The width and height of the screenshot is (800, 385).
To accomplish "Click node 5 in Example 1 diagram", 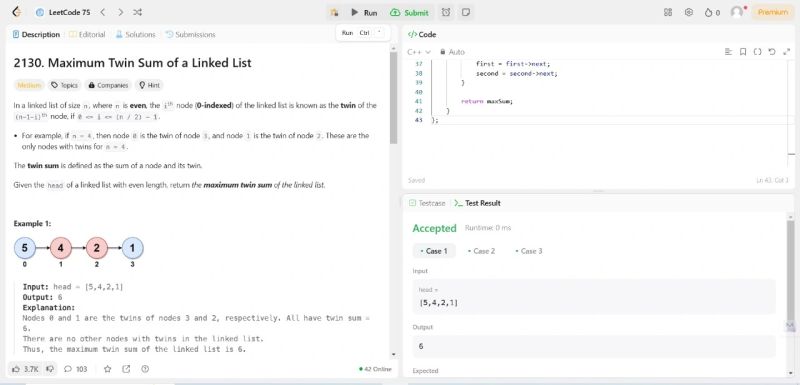I will [24, 248].
